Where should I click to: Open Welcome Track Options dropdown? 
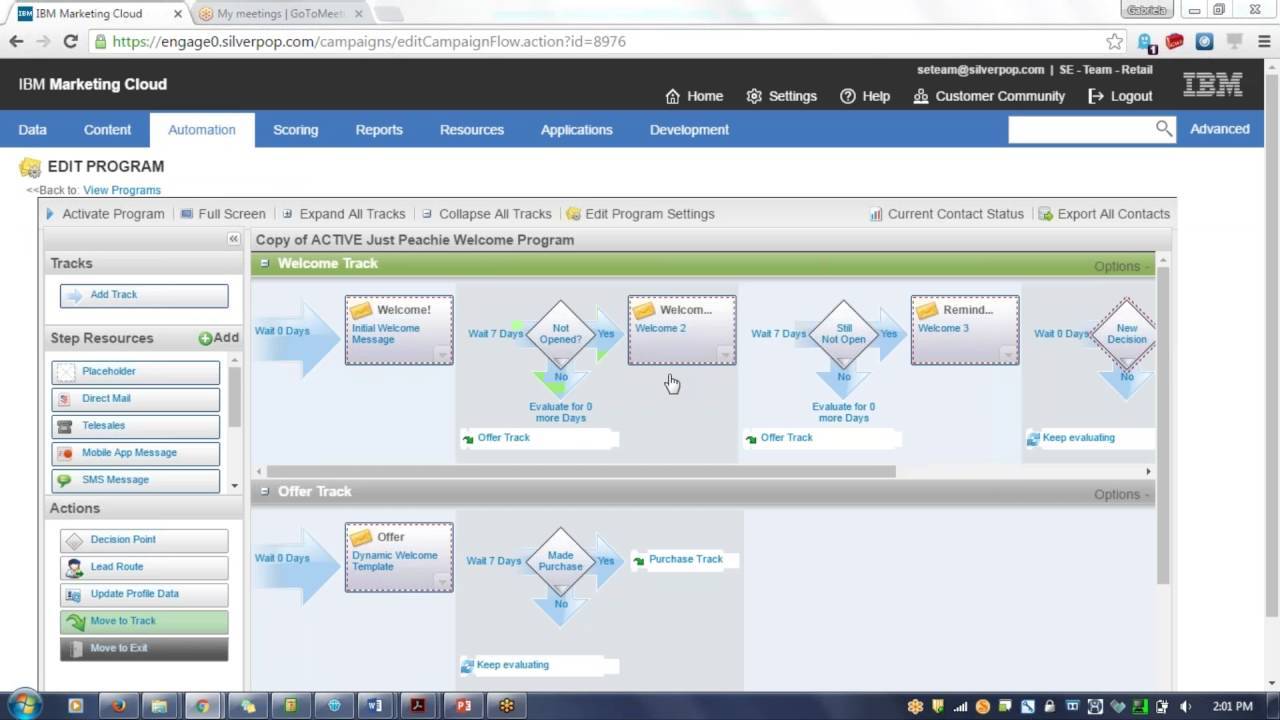(x=1121, y=266)
